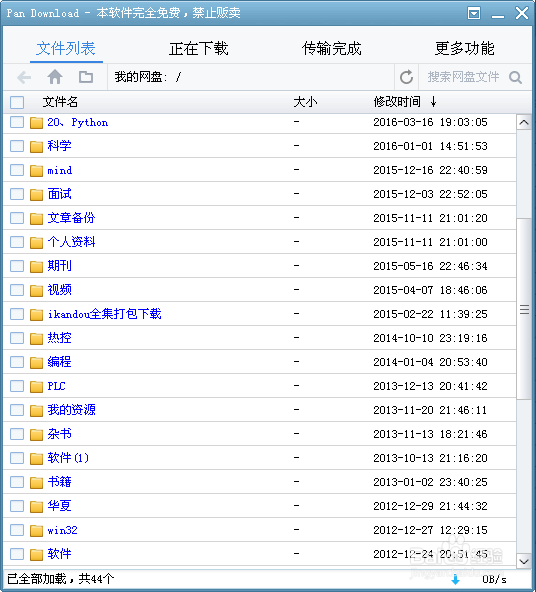Check the box for 编程 folder
This screenshot has width=536, height=592.
coord(17,362)
